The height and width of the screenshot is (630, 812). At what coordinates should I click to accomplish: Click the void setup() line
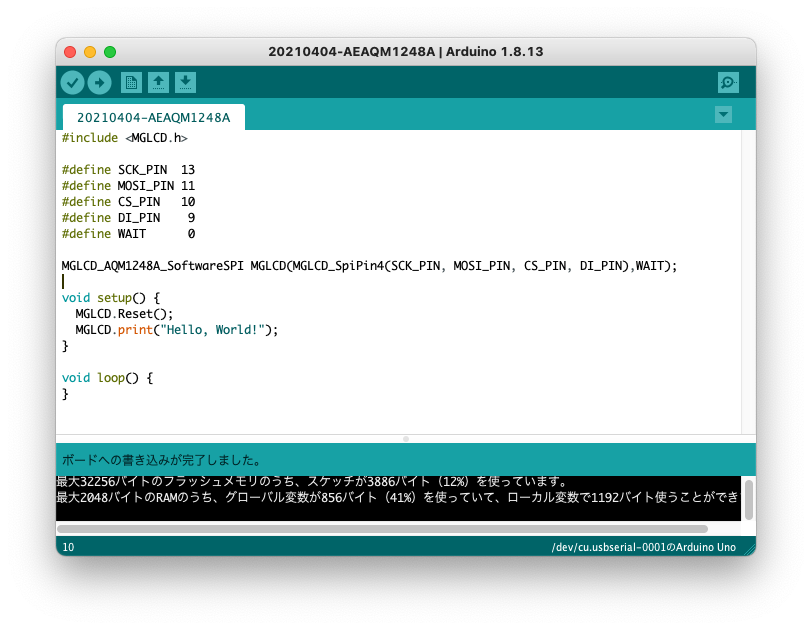(x=111, y=298)
